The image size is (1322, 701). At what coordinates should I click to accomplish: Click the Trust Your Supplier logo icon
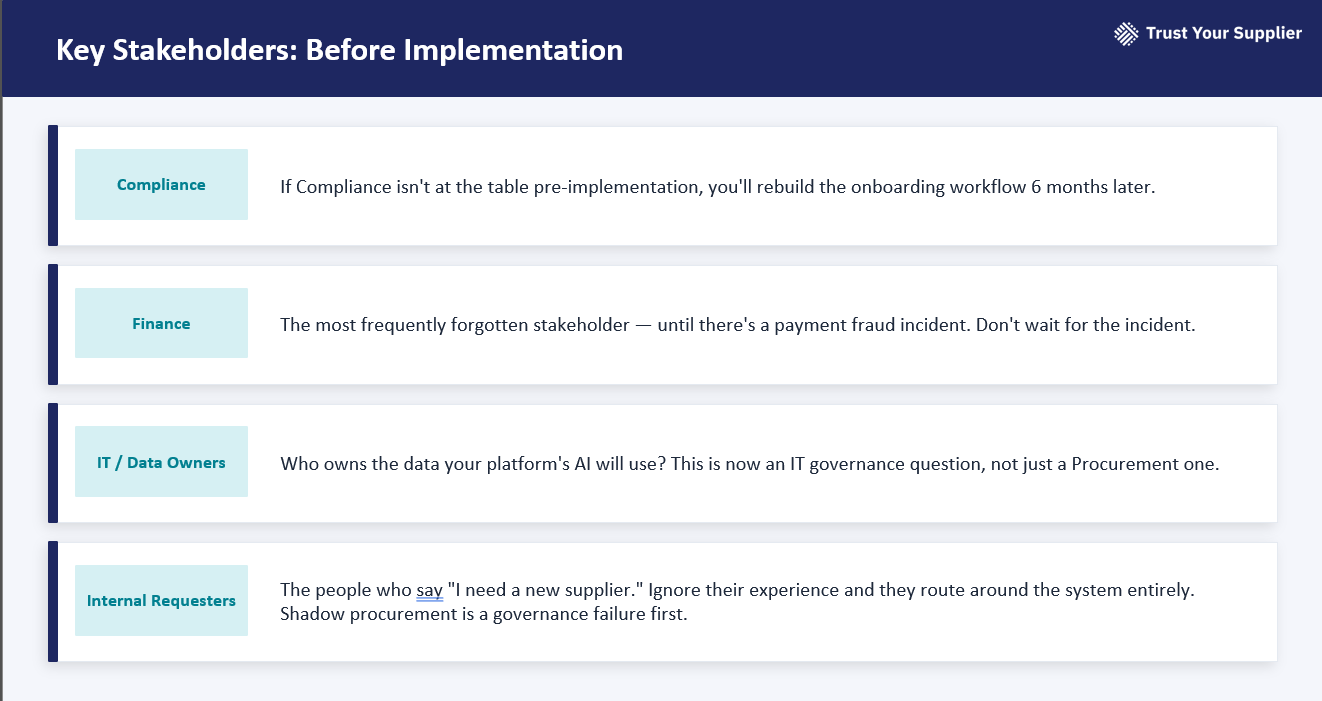coord(1126,34)
